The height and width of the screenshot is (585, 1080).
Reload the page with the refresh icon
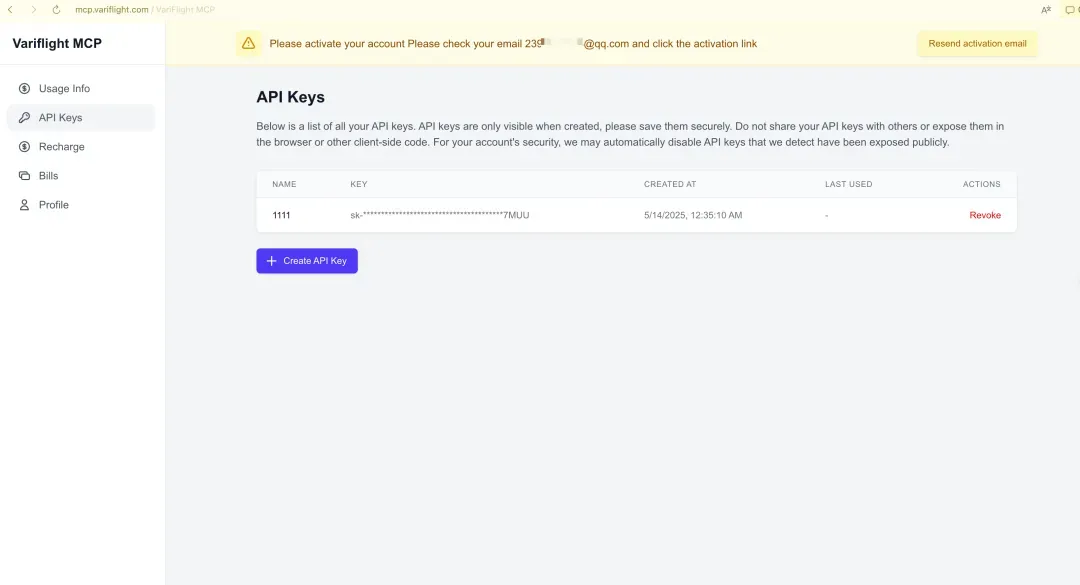pyautogui.click(x=56, y=10)
